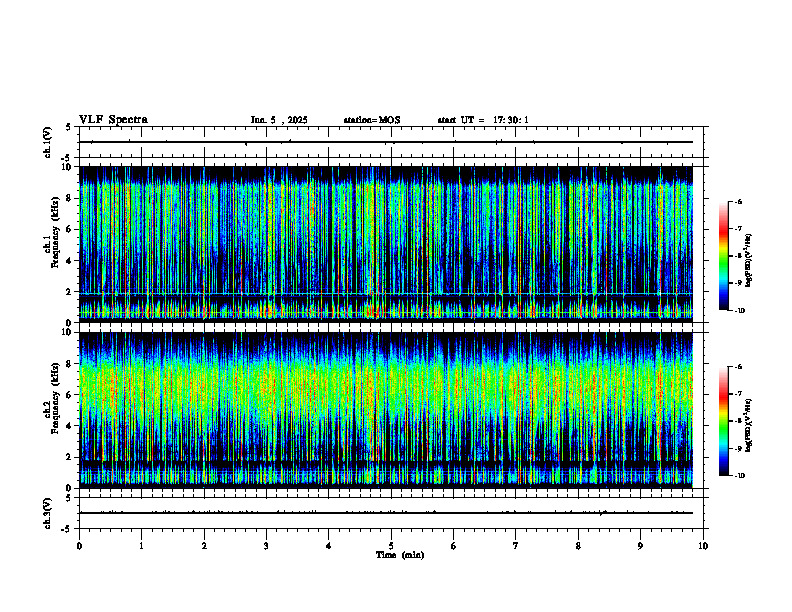
Task: Click the date text "Jan. 5 , 2025"
Action: (279, 120)
